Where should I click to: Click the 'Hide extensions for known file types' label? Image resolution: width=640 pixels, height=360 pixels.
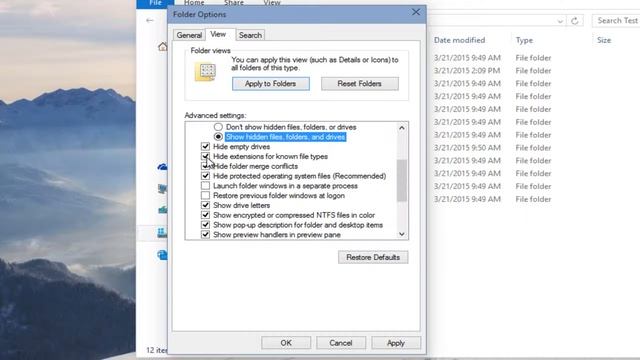pos(270,156)
